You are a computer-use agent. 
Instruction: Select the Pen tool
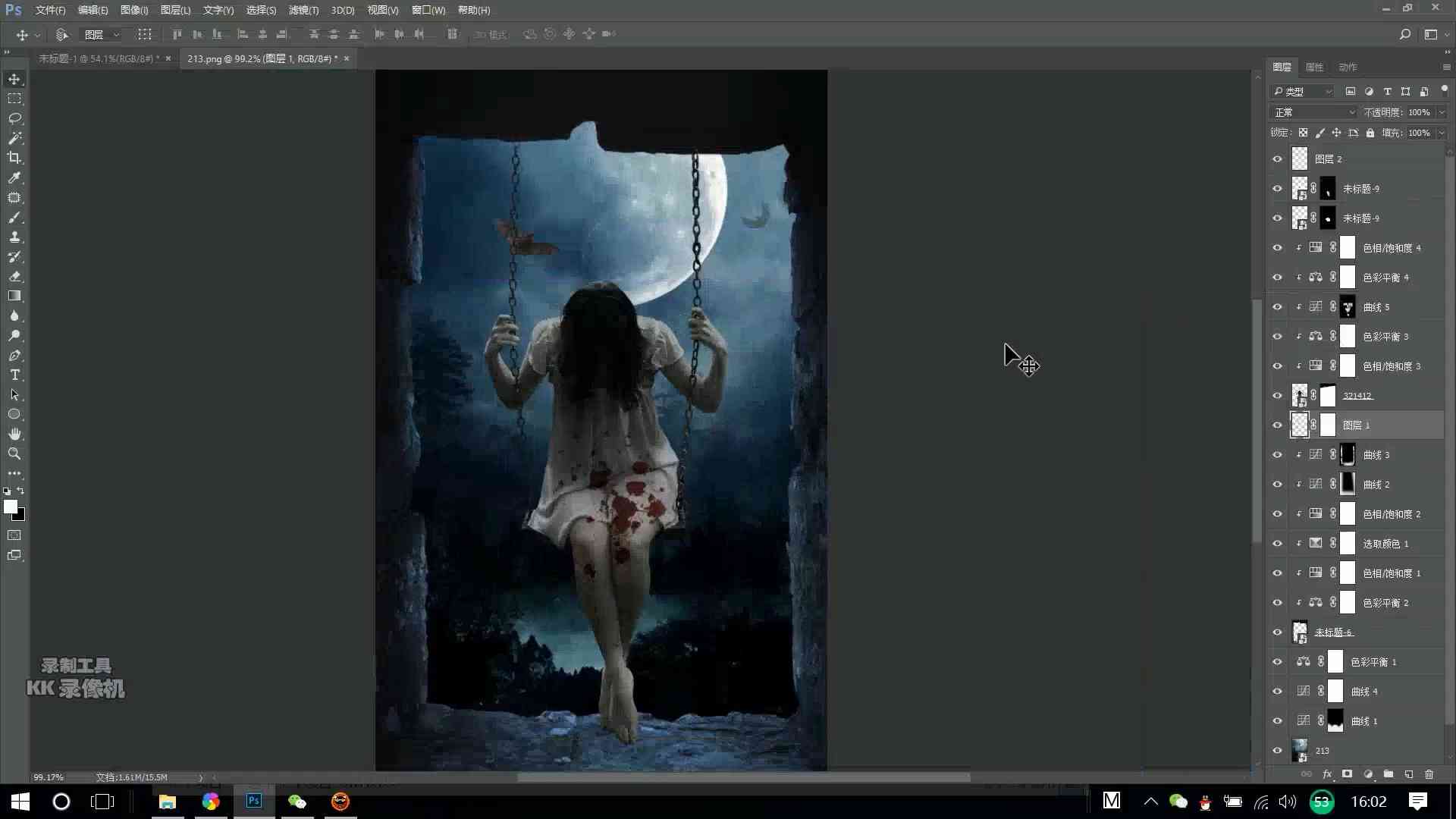pos(14,356)
